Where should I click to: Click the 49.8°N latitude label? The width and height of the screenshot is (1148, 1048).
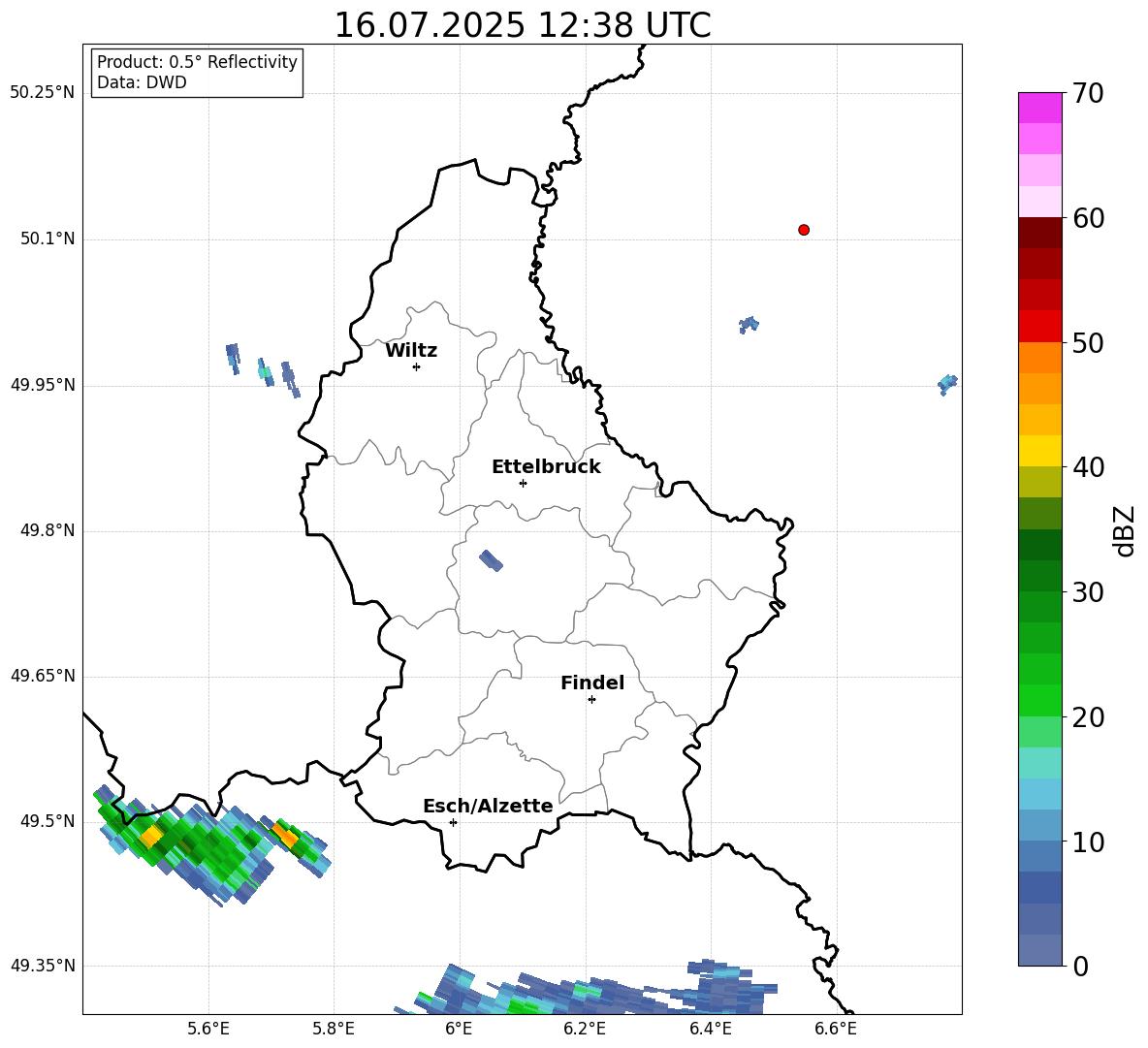48,530
